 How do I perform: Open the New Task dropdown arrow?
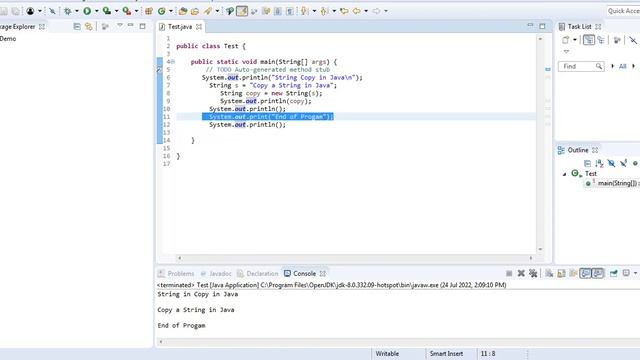575,40
